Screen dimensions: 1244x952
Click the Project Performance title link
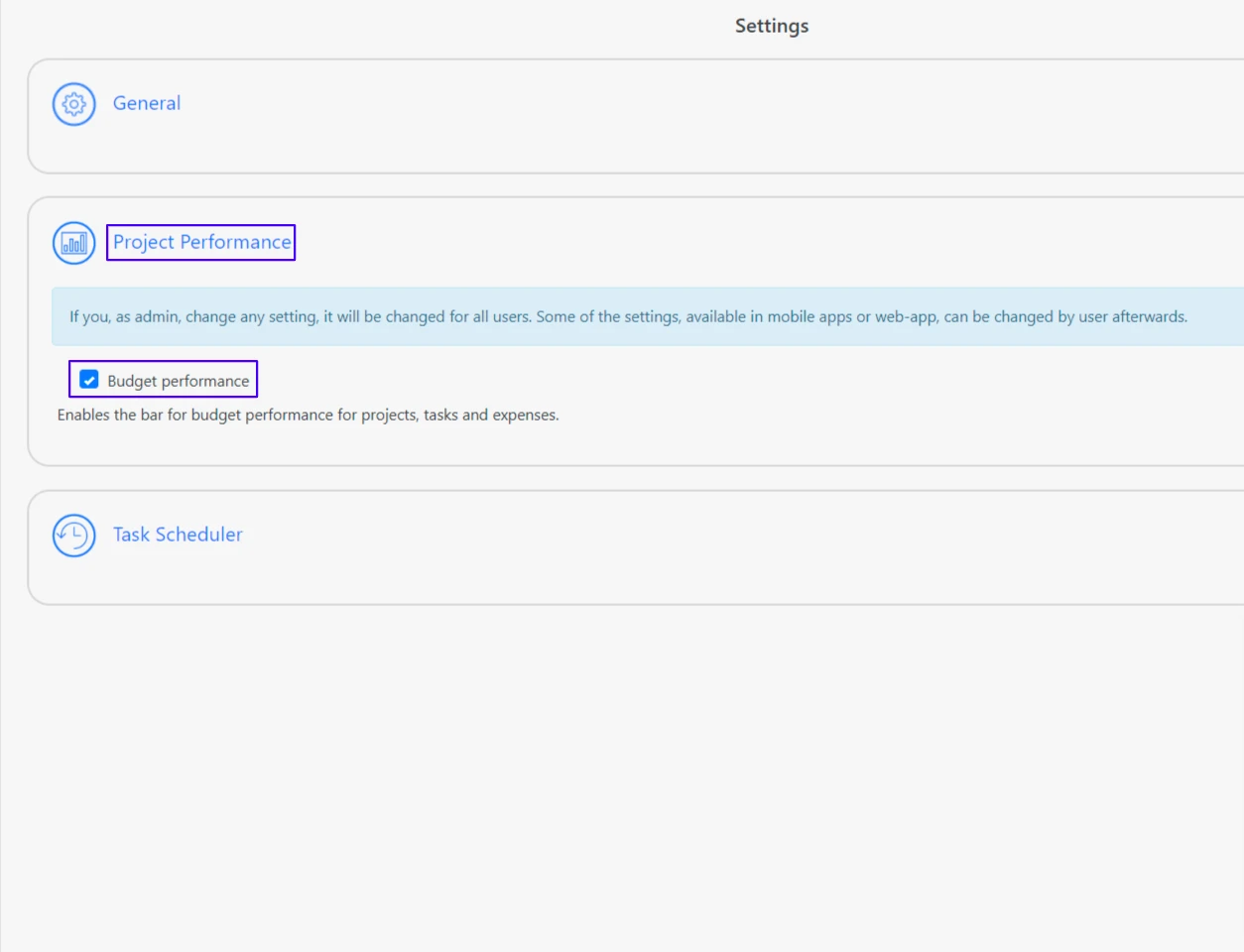coord(201,242)
